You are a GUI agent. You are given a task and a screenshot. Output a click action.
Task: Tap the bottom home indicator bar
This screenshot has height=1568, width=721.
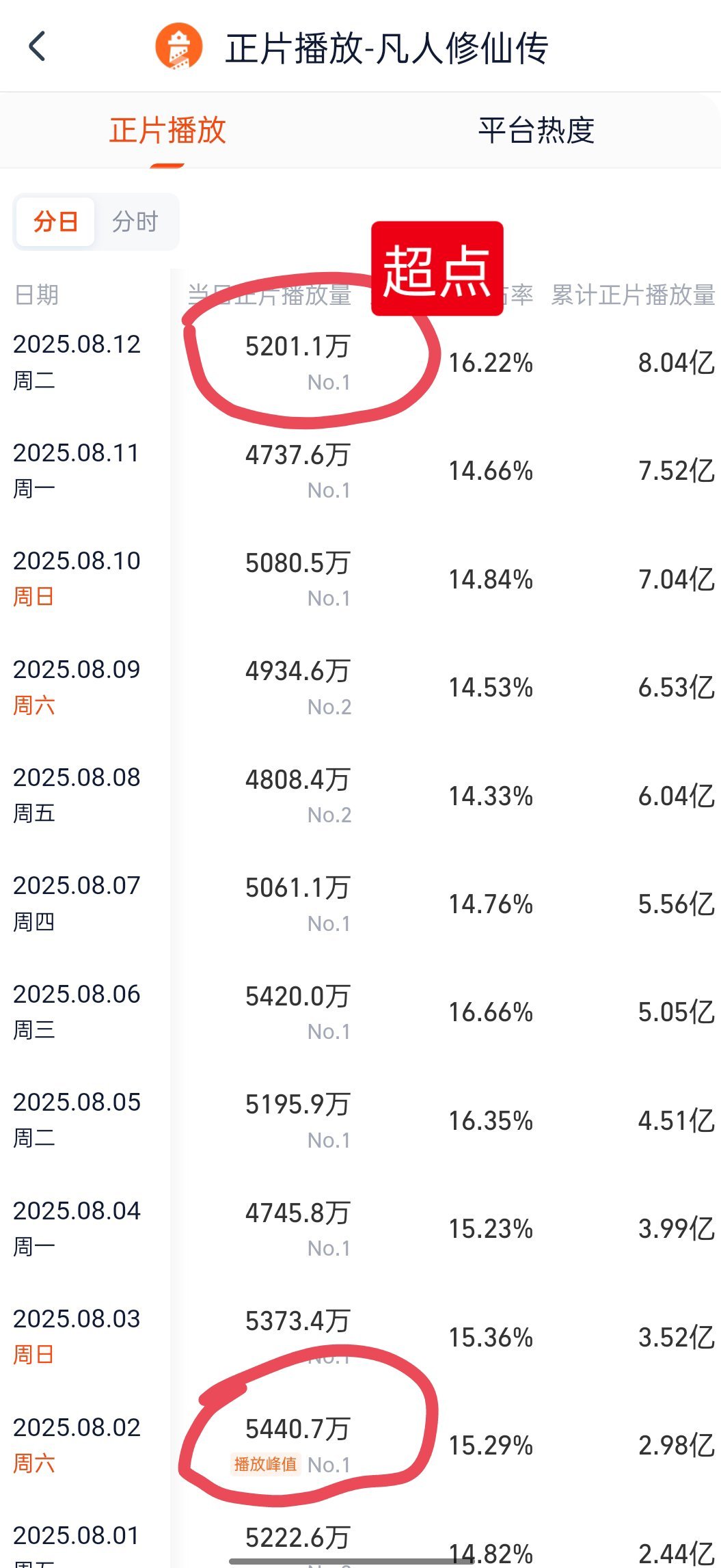(352, 1561)
